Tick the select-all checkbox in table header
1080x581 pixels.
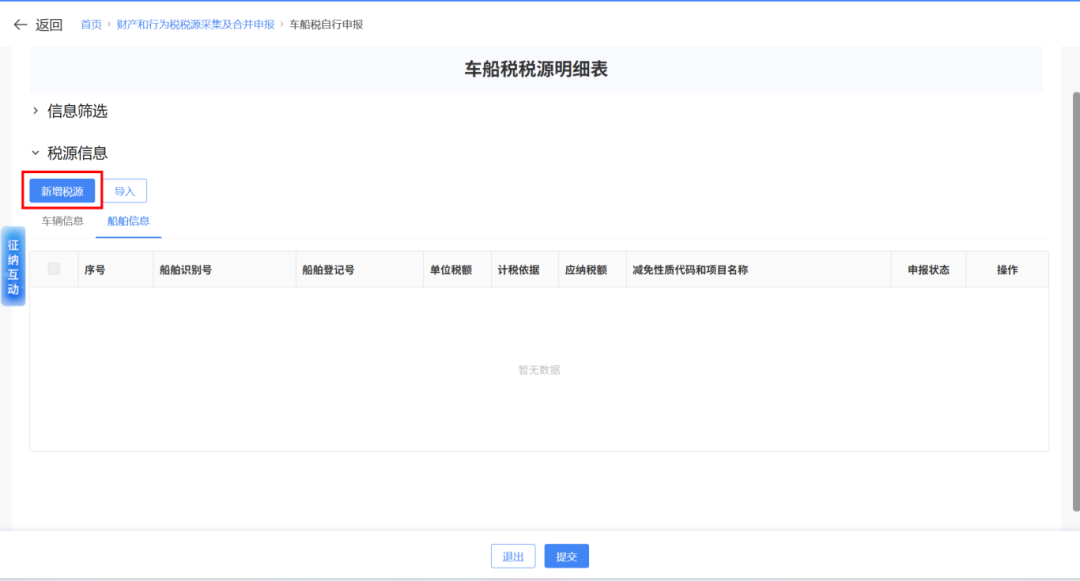pyautogui.click(x=54, y=269)
